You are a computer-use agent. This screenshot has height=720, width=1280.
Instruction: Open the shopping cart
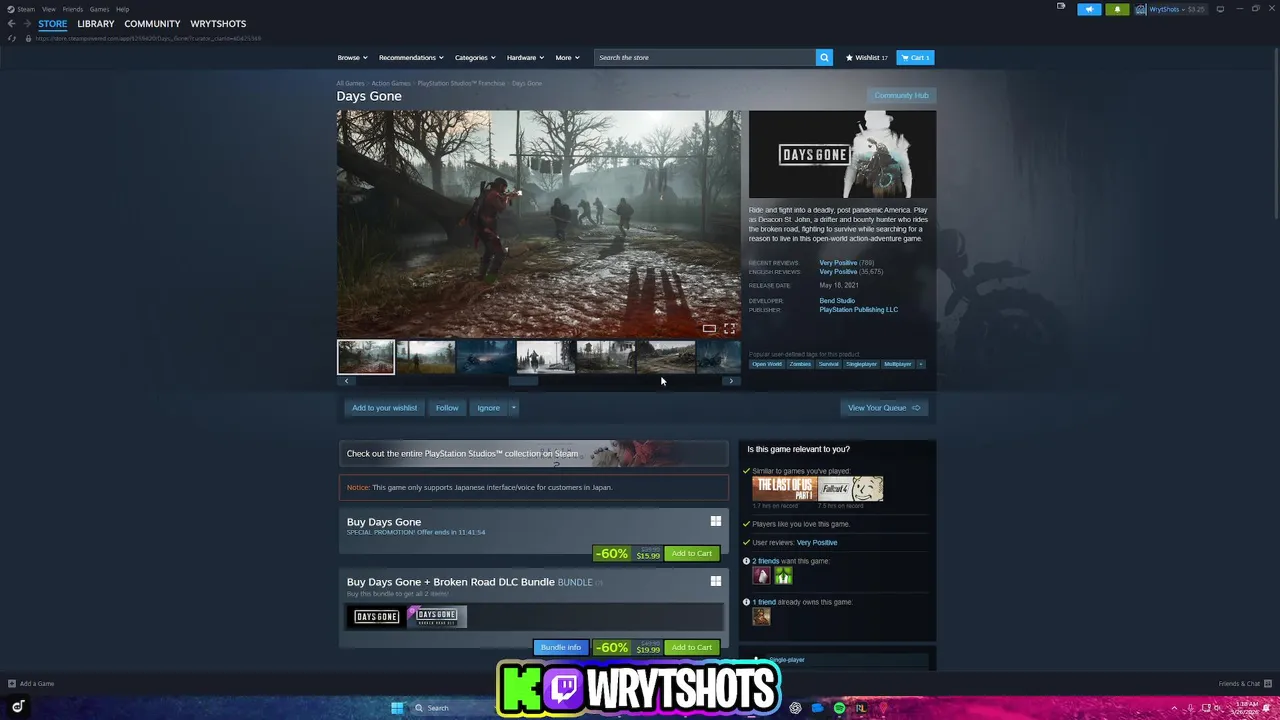[x=915, y=57]
